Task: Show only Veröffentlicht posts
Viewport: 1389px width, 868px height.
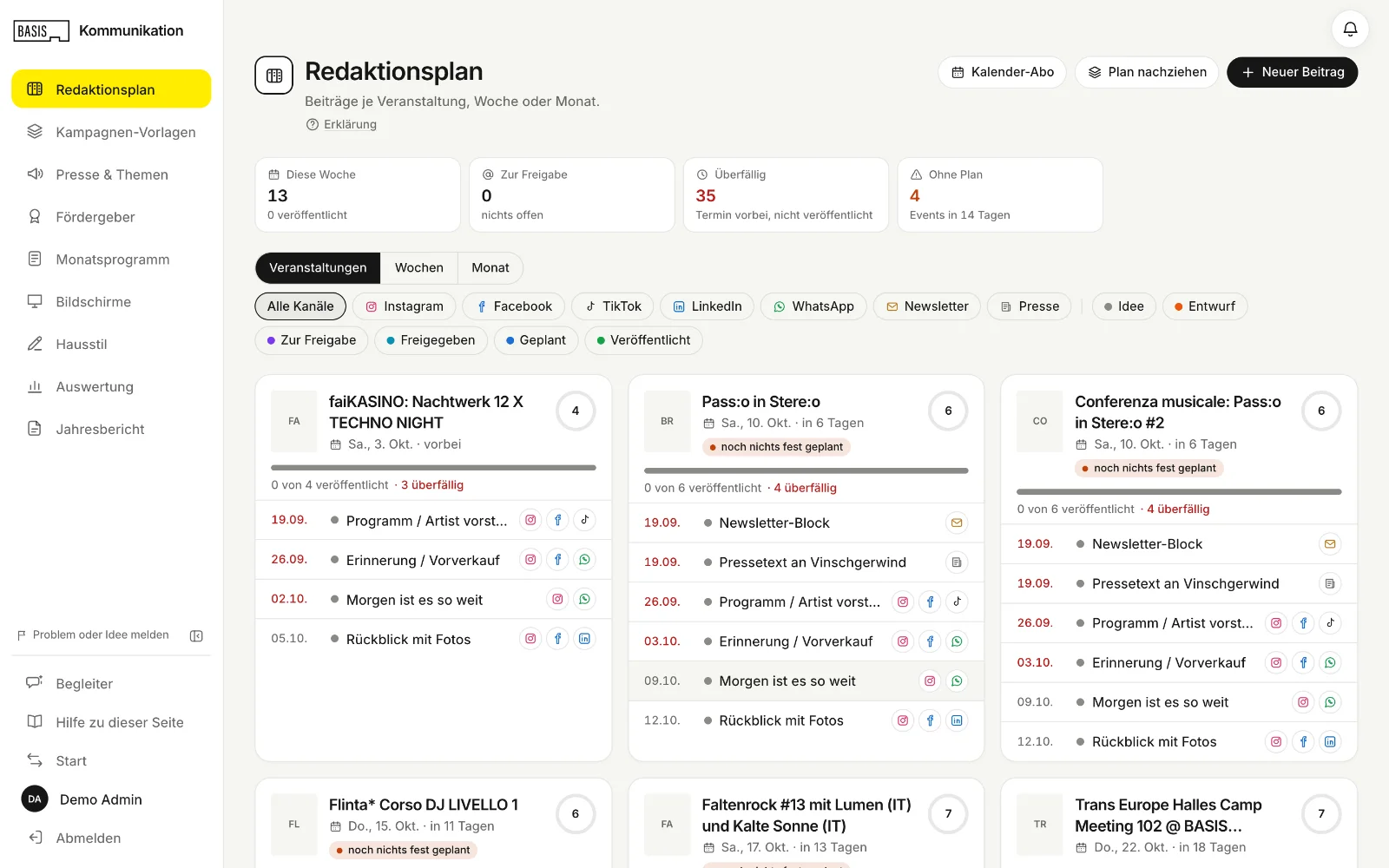Action: pos(643,340)
